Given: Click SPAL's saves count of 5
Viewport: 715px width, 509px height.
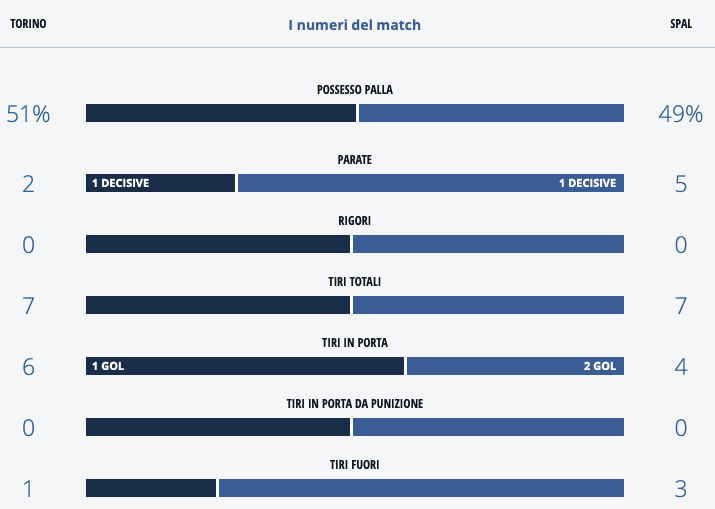Looking at the screenshot, I should coord(681,184).
